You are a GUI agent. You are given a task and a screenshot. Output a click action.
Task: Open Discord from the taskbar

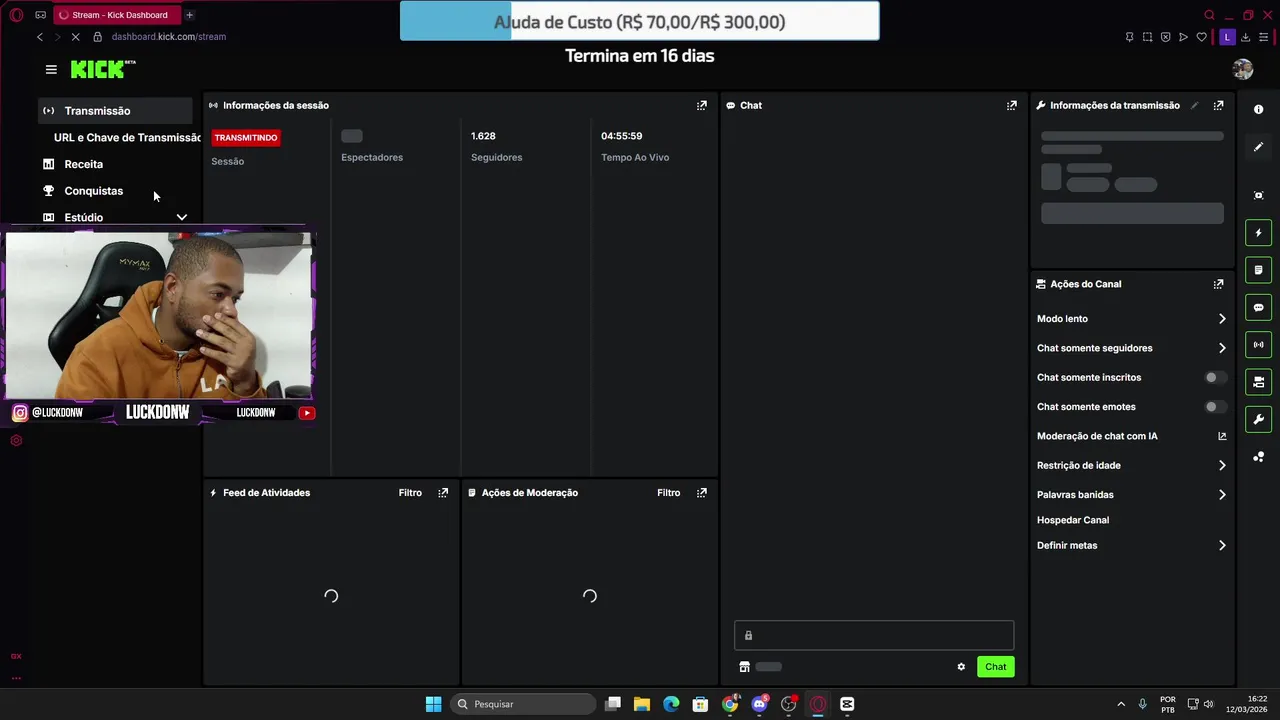point(759,704)
